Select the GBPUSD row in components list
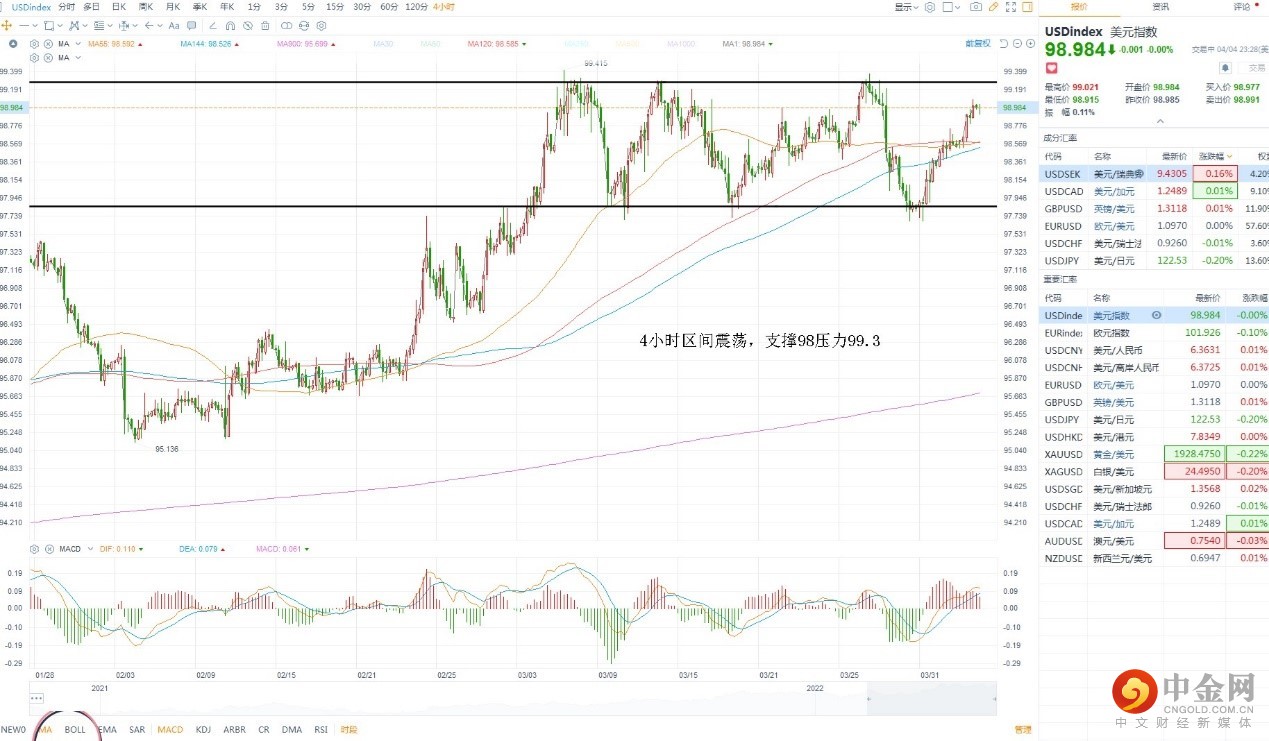 [x=1154, y=208]
